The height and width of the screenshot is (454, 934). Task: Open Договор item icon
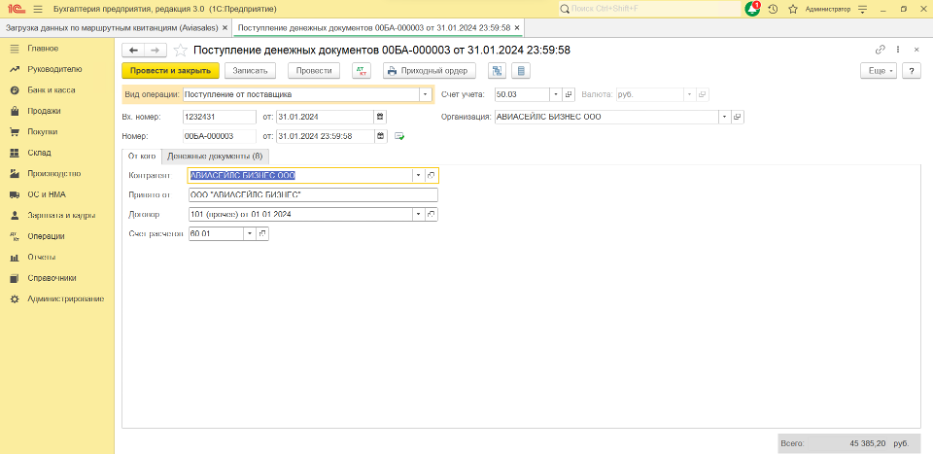[431, 214]
